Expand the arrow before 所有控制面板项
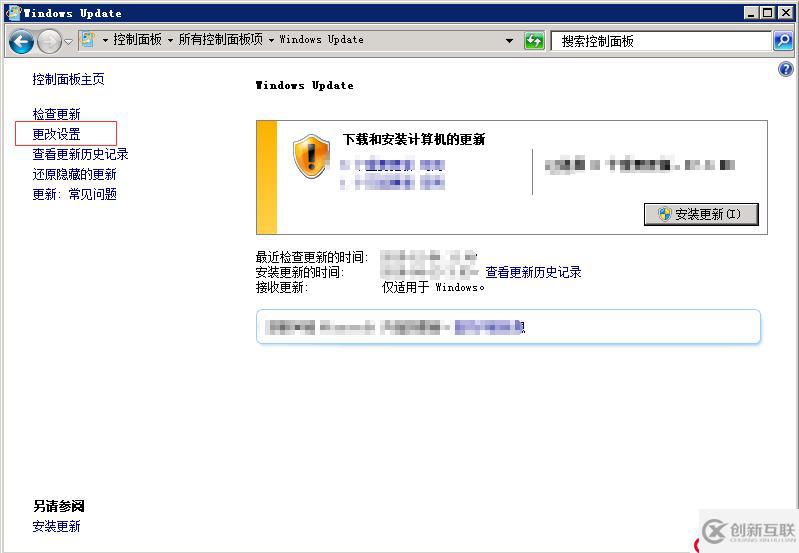The width and height of the screenshot is (799, 553). pyautogui.click(x=170, y=40)
